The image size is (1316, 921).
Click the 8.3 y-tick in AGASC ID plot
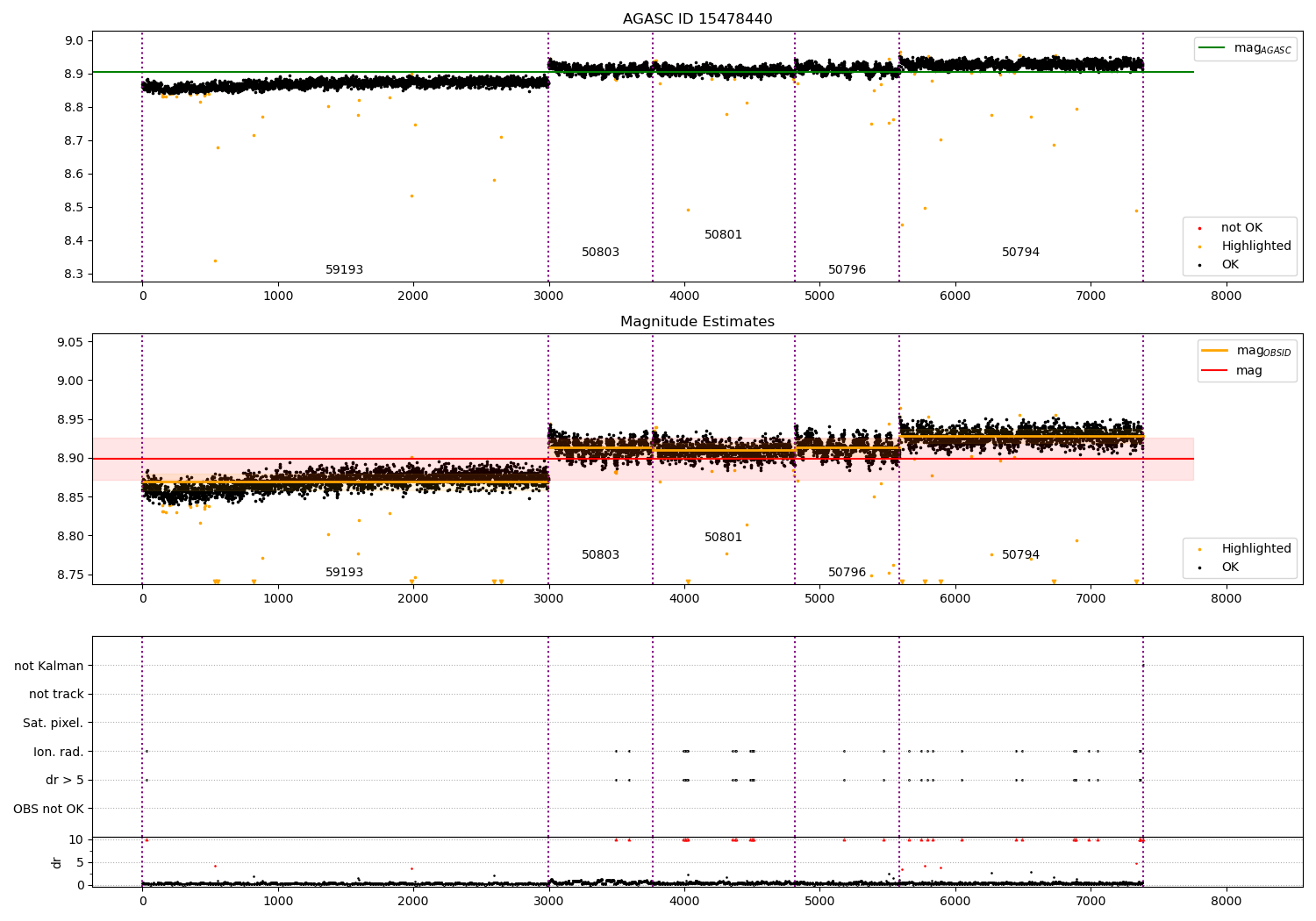[74, 274]
